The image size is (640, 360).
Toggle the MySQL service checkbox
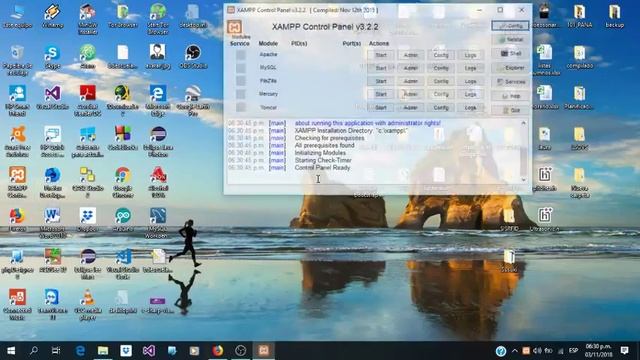(x=241, y=68)
